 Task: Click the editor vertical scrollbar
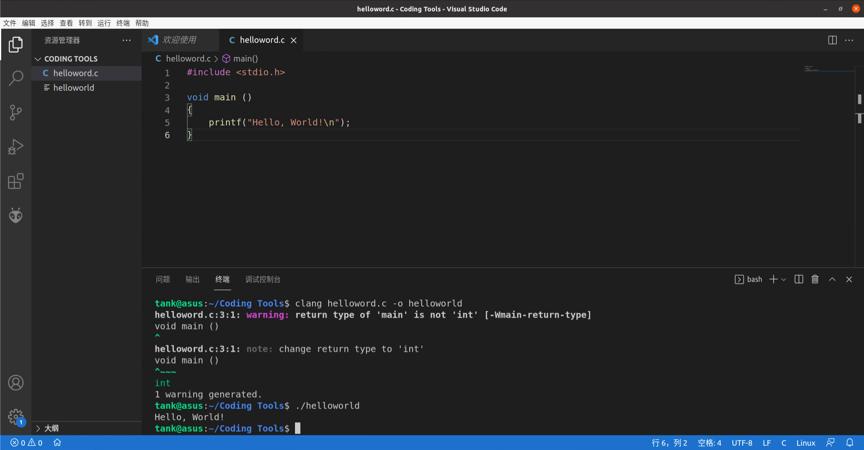point(859,165)
